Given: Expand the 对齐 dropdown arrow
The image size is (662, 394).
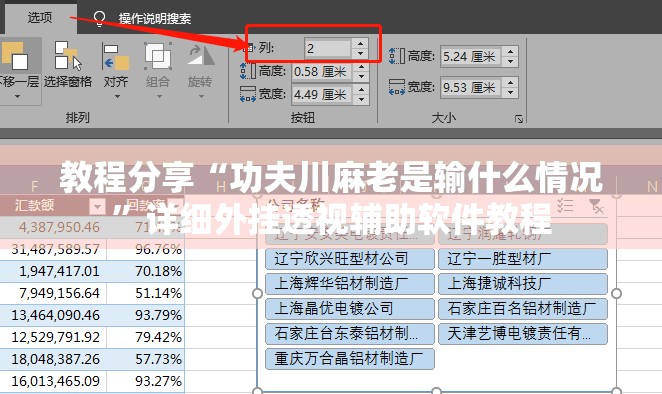Looking at the screenshot, I should tap(117, 96).
